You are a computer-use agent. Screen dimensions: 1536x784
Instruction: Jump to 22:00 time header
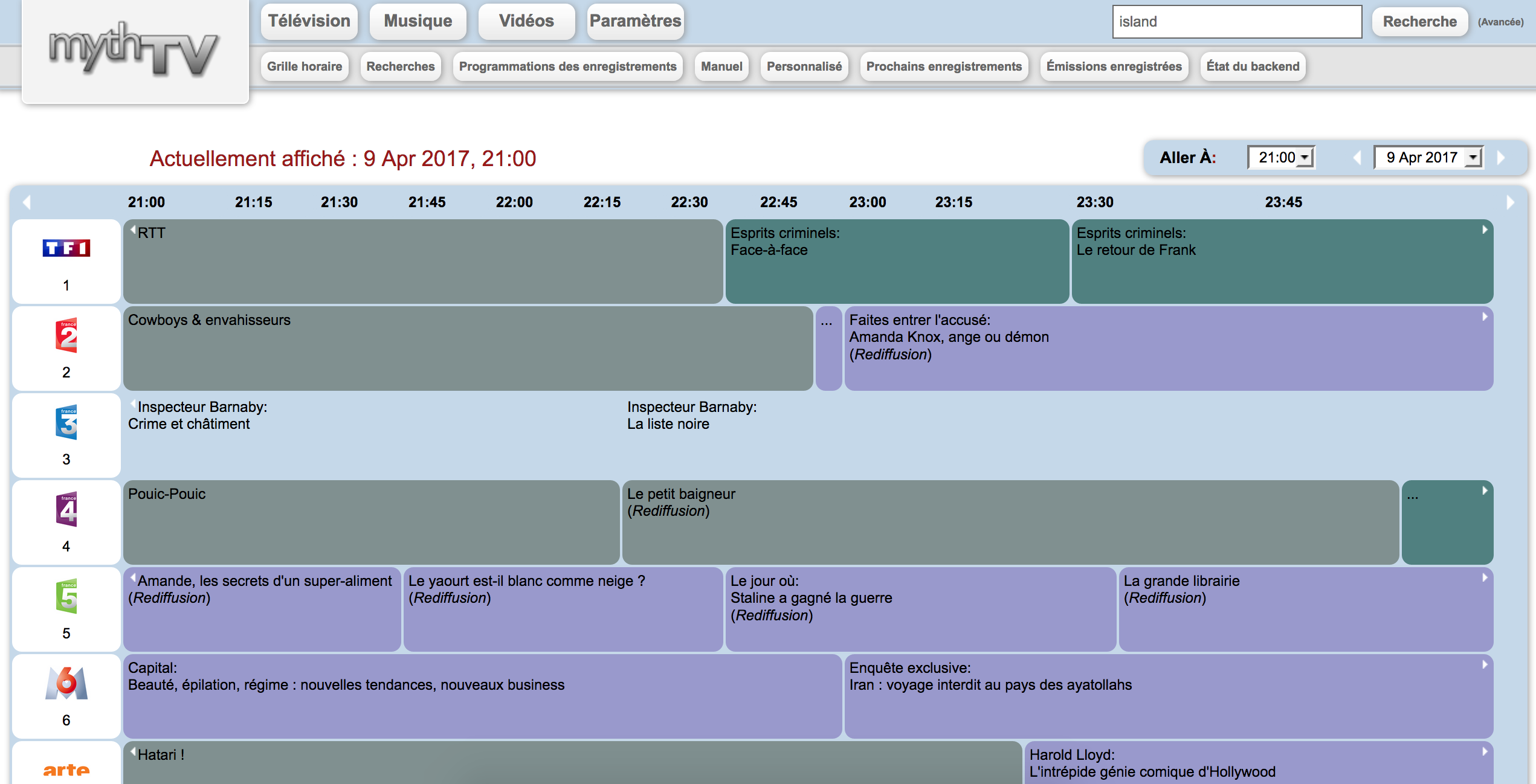[515, 202]
